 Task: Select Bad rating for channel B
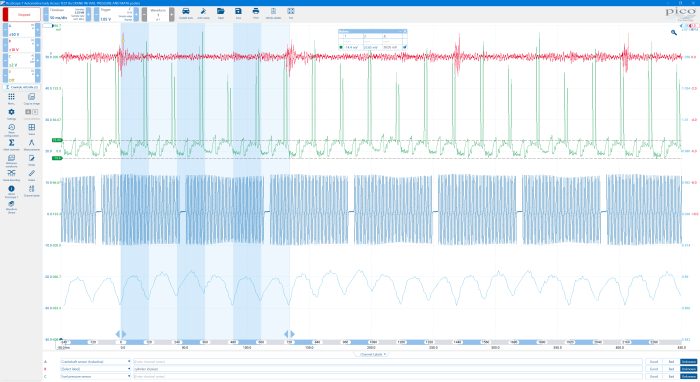(671, 369)
